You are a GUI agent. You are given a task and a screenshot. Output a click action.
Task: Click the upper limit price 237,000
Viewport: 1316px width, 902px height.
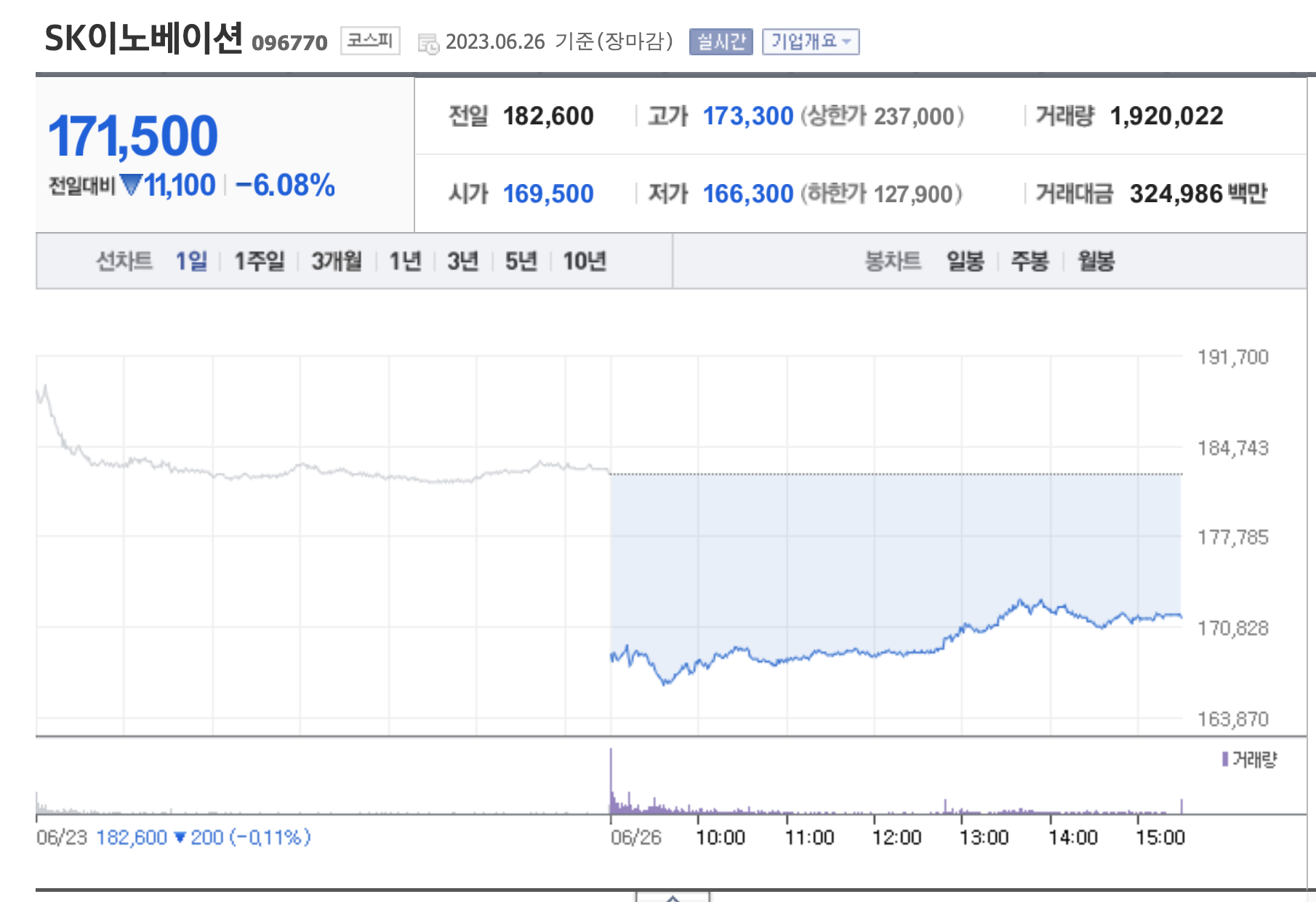tap(913, 116)
